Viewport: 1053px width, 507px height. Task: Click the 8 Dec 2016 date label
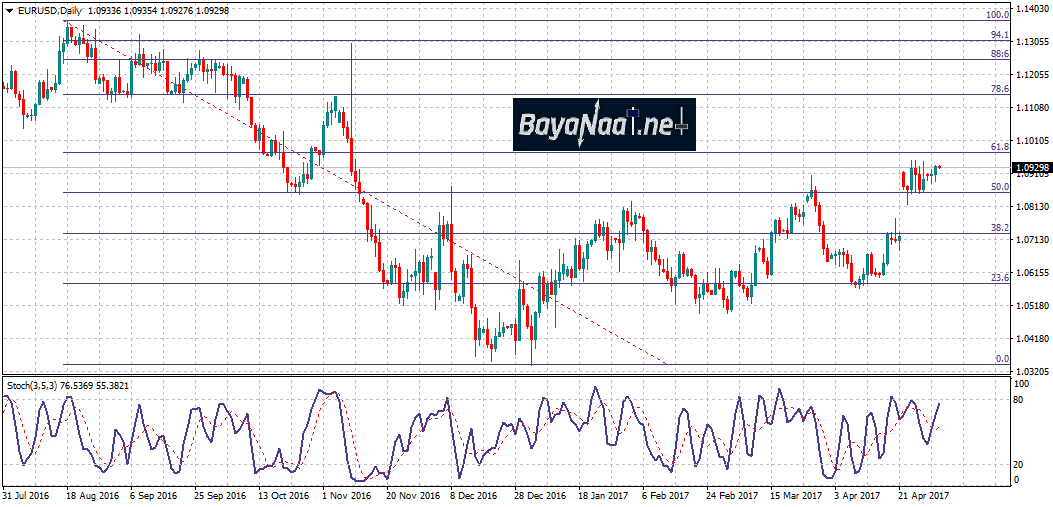point(472,495)
